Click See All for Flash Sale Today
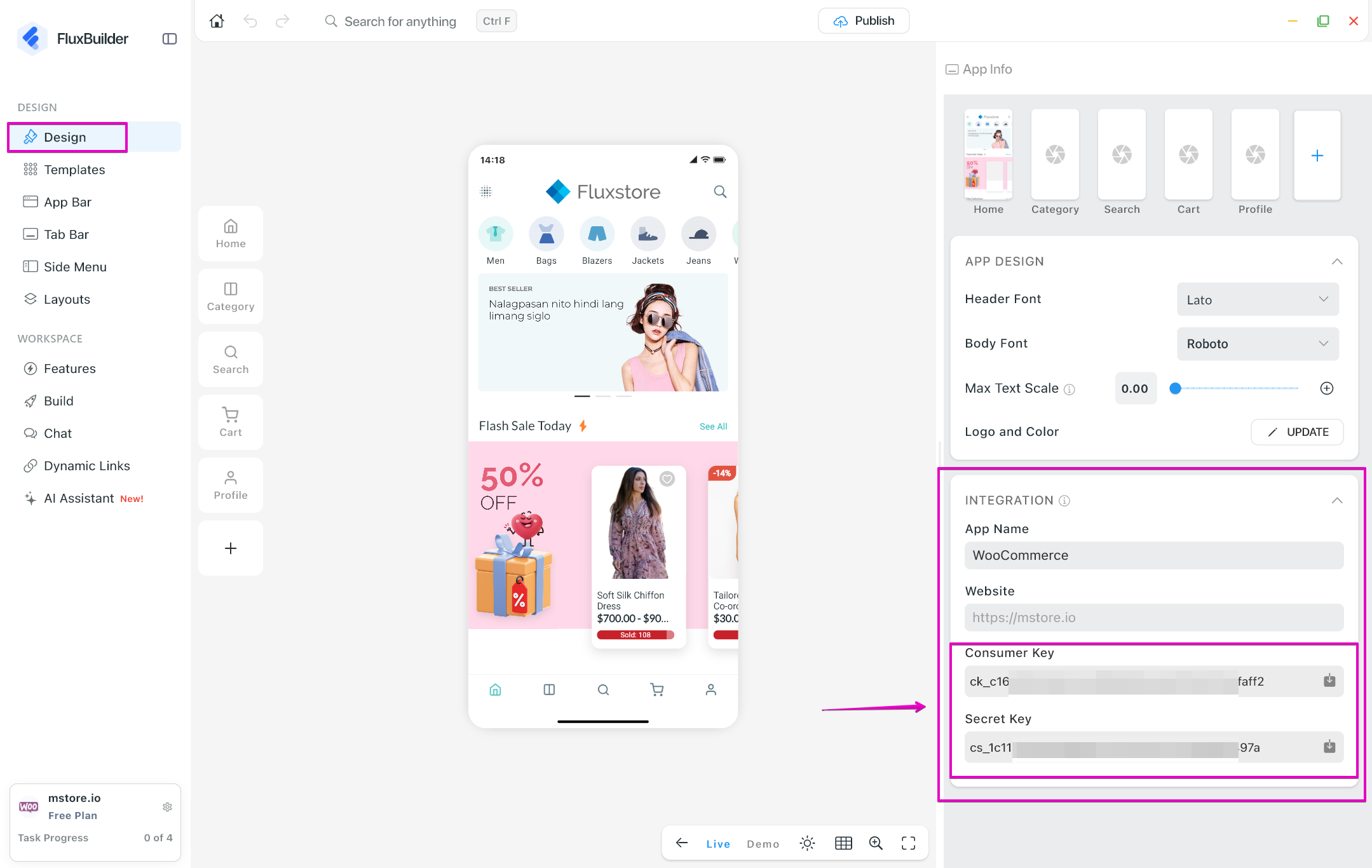 [713, 426]
